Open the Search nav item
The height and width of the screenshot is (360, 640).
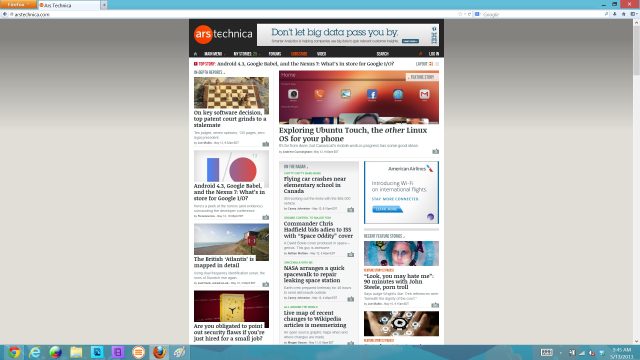pos(382,54)
